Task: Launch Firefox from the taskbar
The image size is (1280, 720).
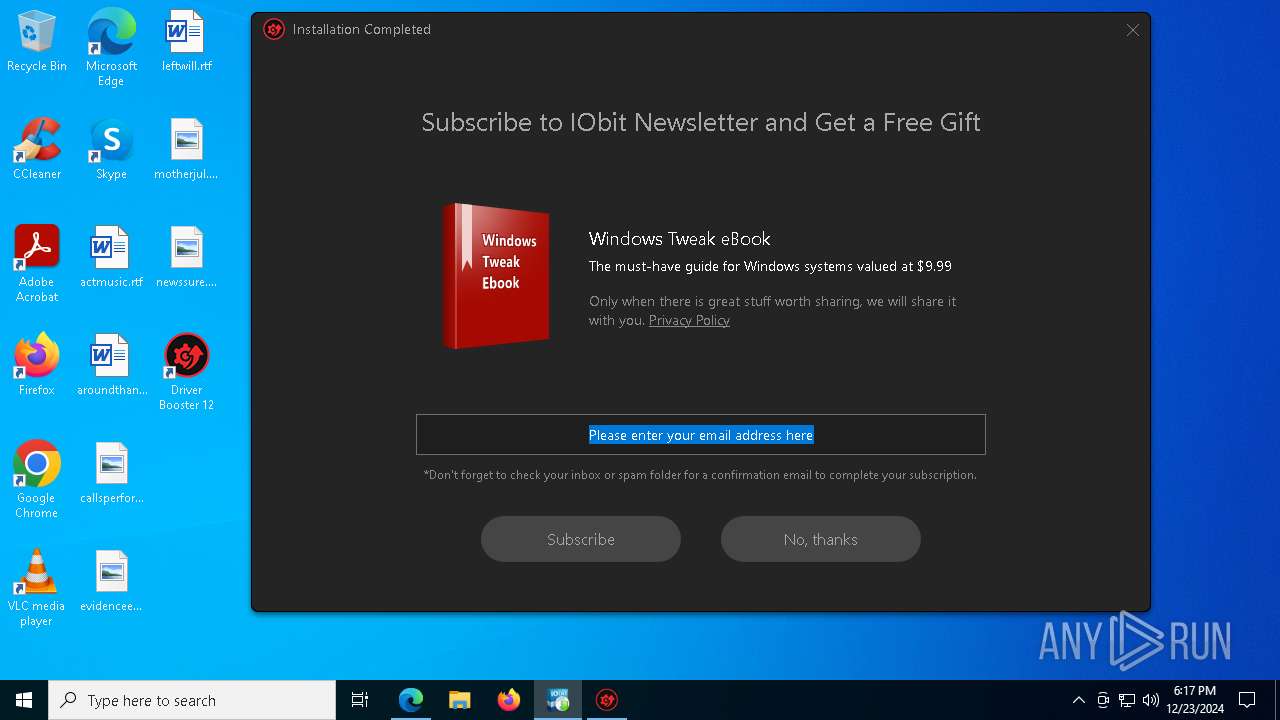Action: coord(509,700)
